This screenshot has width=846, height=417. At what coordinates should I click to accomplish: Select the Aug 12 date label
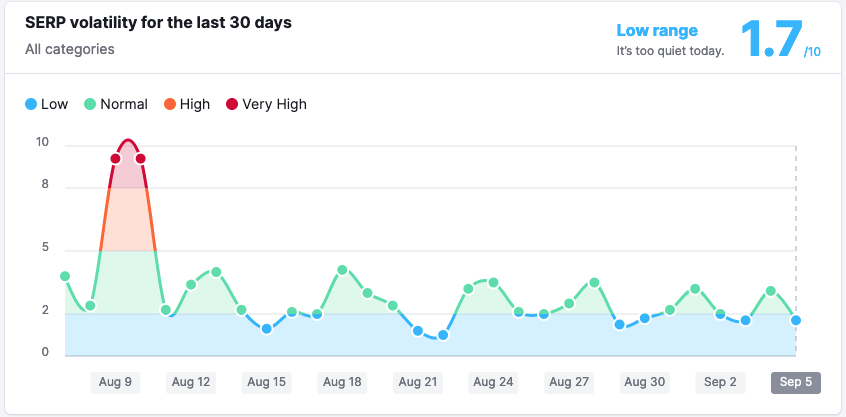(190, 381)
